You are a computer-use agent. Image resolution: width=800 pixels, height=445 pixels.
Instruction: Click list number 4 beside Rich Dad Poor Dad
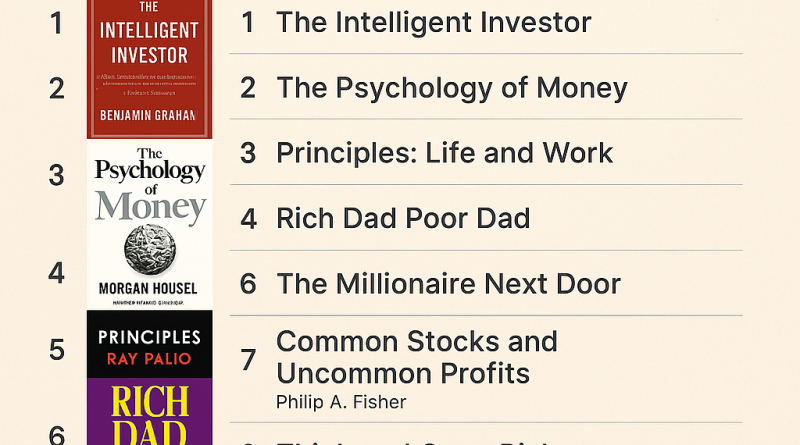pos(249,218)
